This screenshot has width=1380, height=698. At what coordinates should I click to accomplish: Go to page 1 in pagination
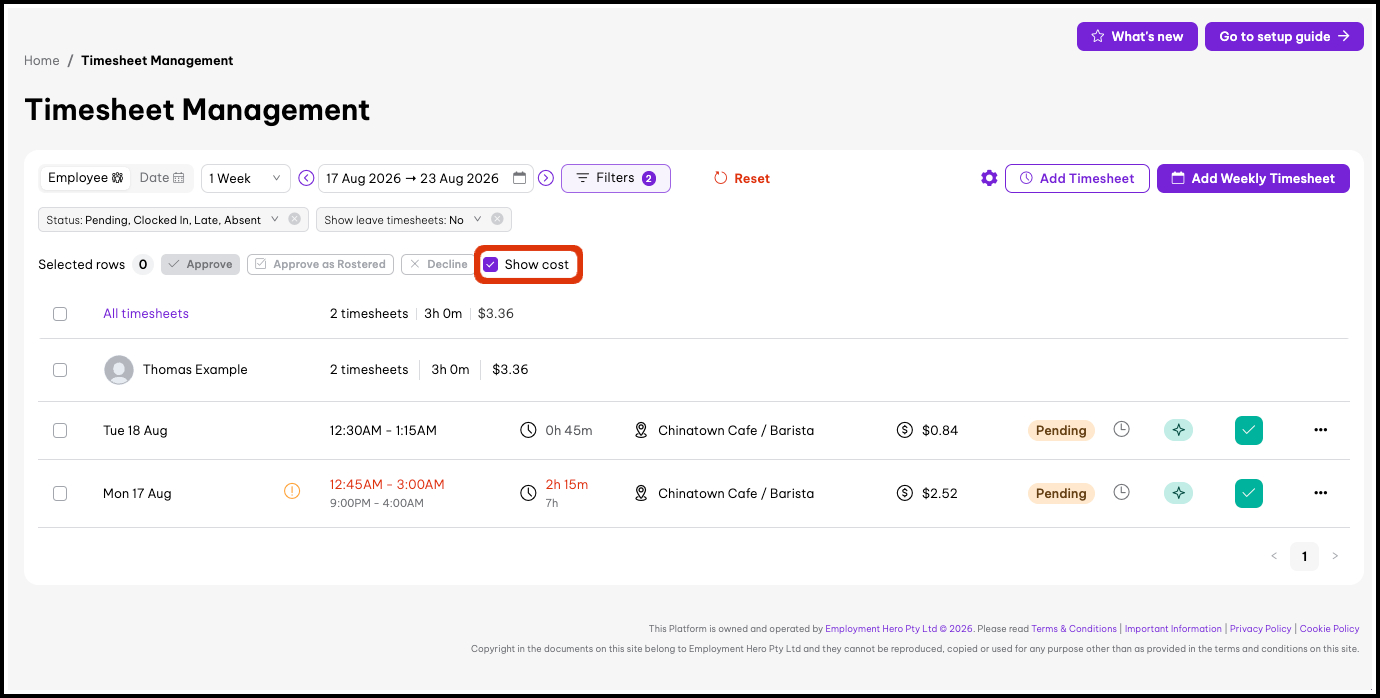[x=1304, y=556]
